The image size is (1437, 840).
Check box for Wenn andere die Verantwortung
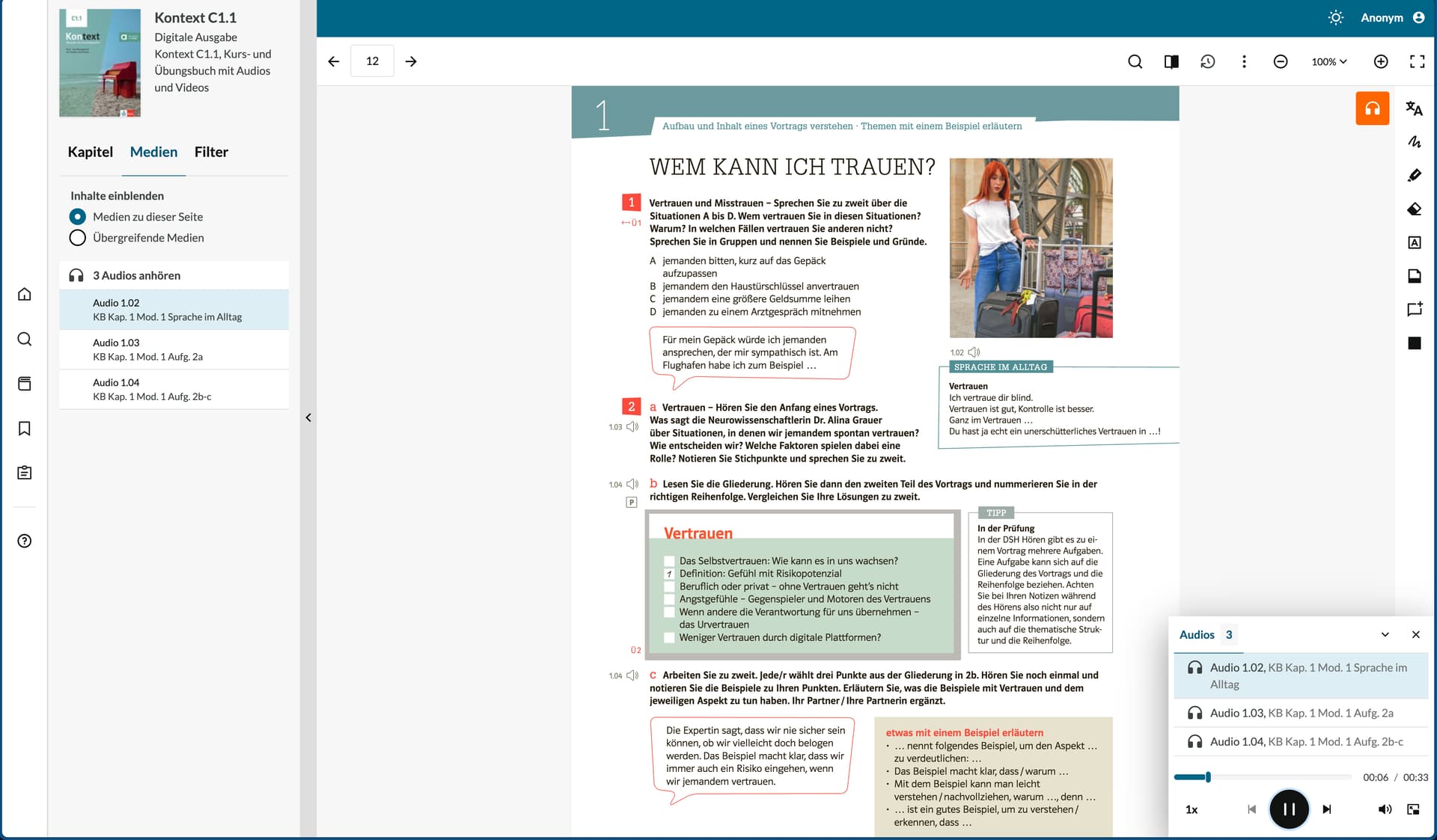click(x=669, y=612)
